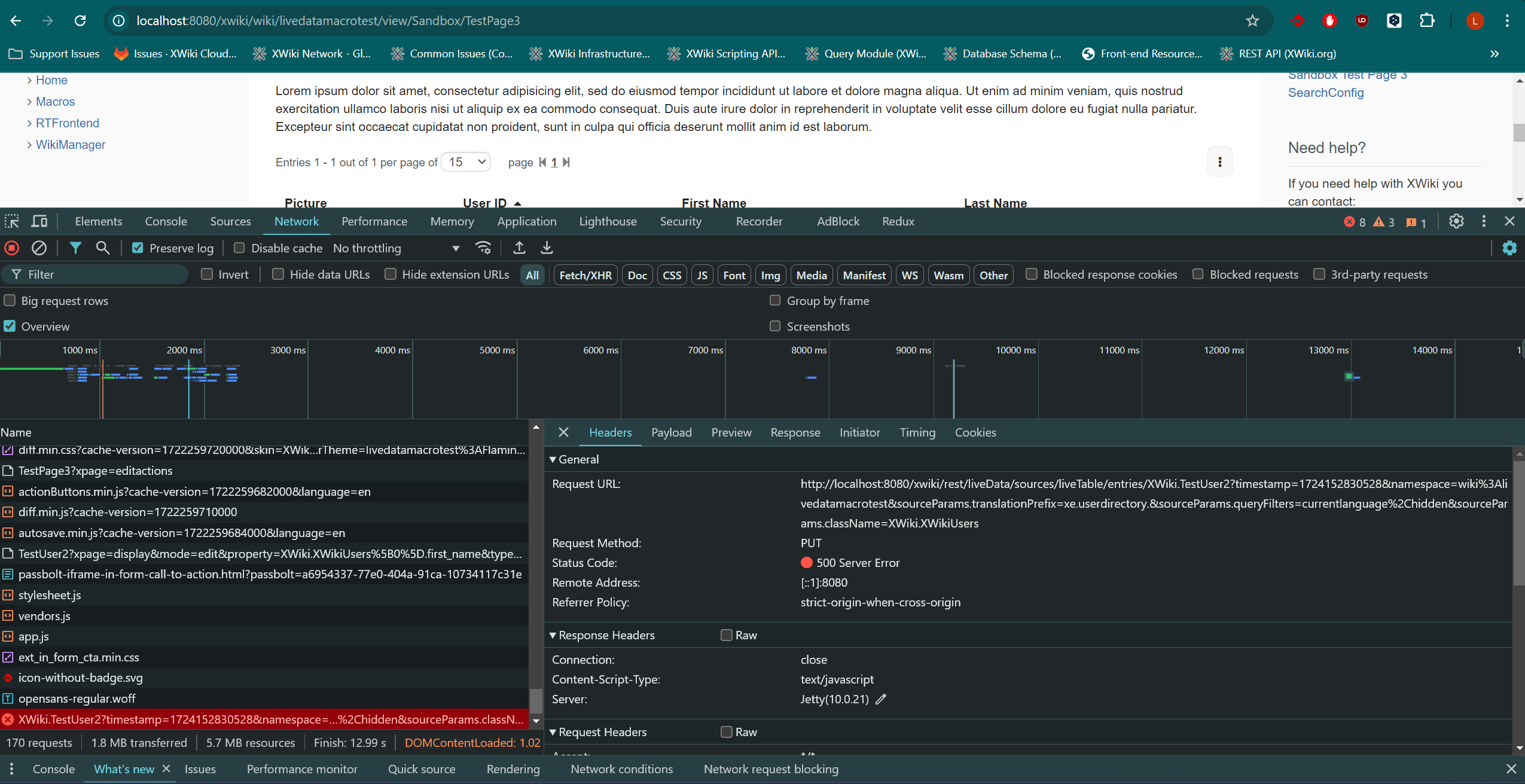This screenshot has height=784, width=1525.
Task: Click the Raw toggle for Response Headers
Action: click(726, 634)
